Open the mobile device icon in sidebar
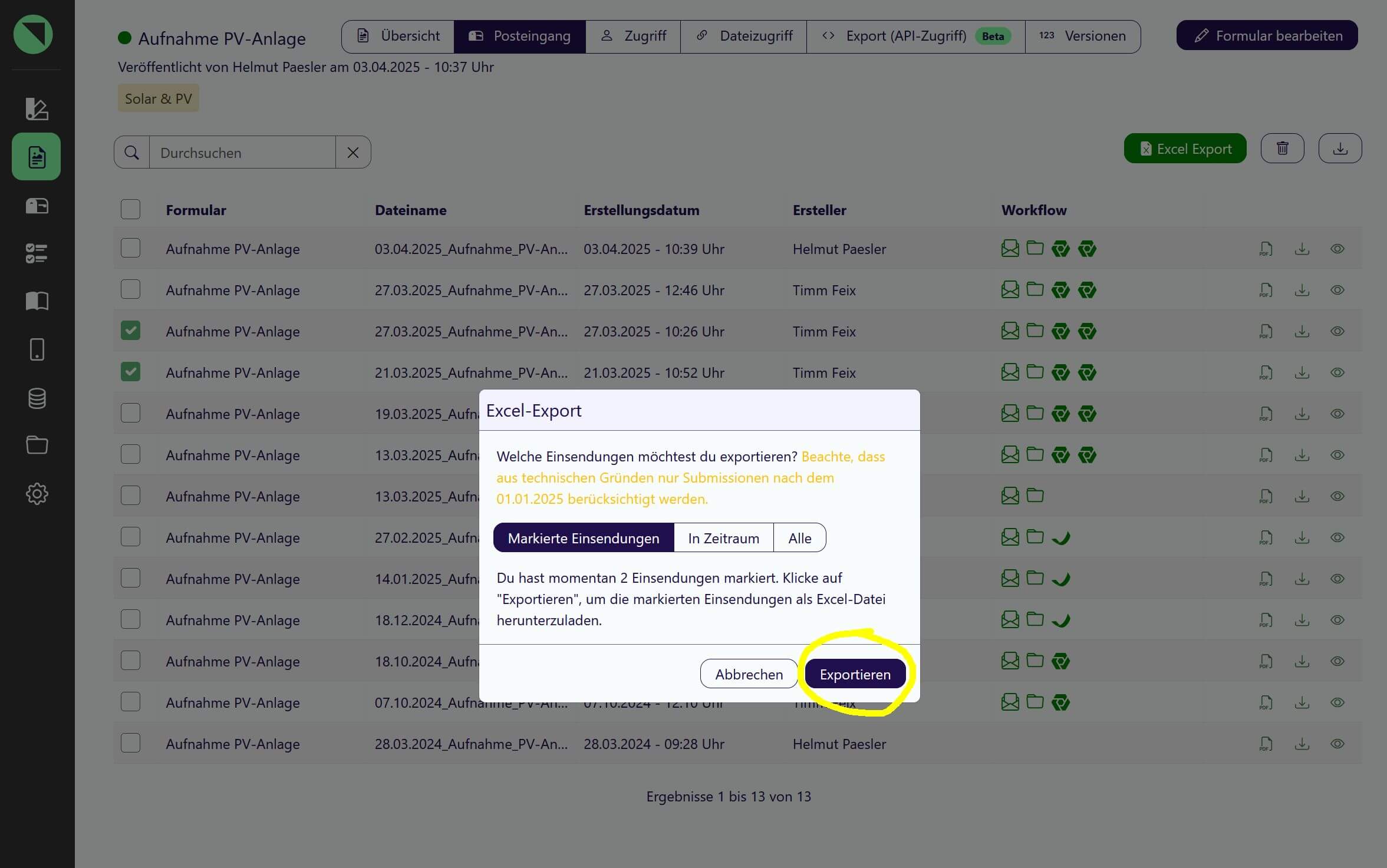The image size is (1387, 868). click(37, 349)
